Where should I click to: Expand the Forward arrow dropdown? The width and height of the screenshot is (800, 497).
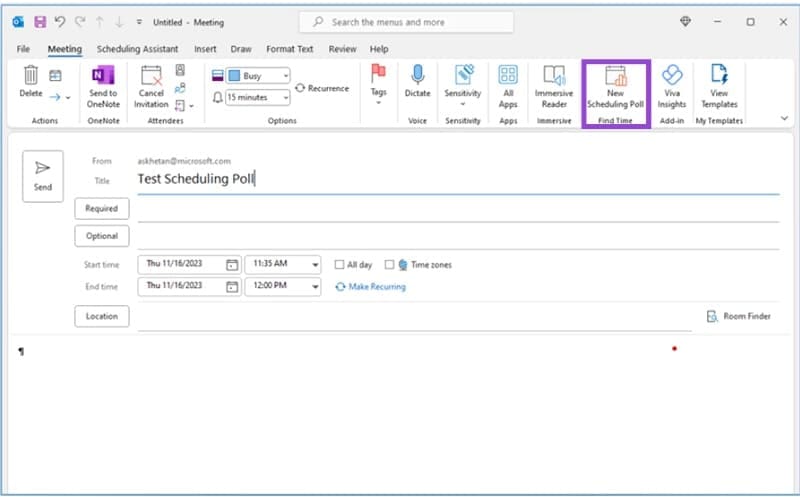68,97
